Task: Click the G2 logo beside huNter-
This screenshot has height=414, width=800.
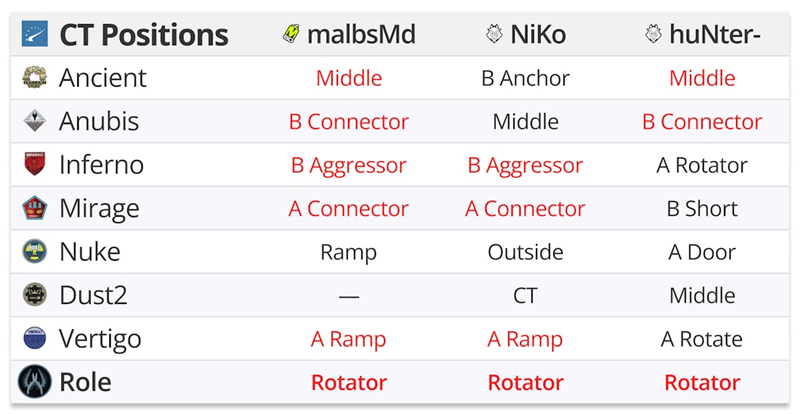Action: [653, 36]
